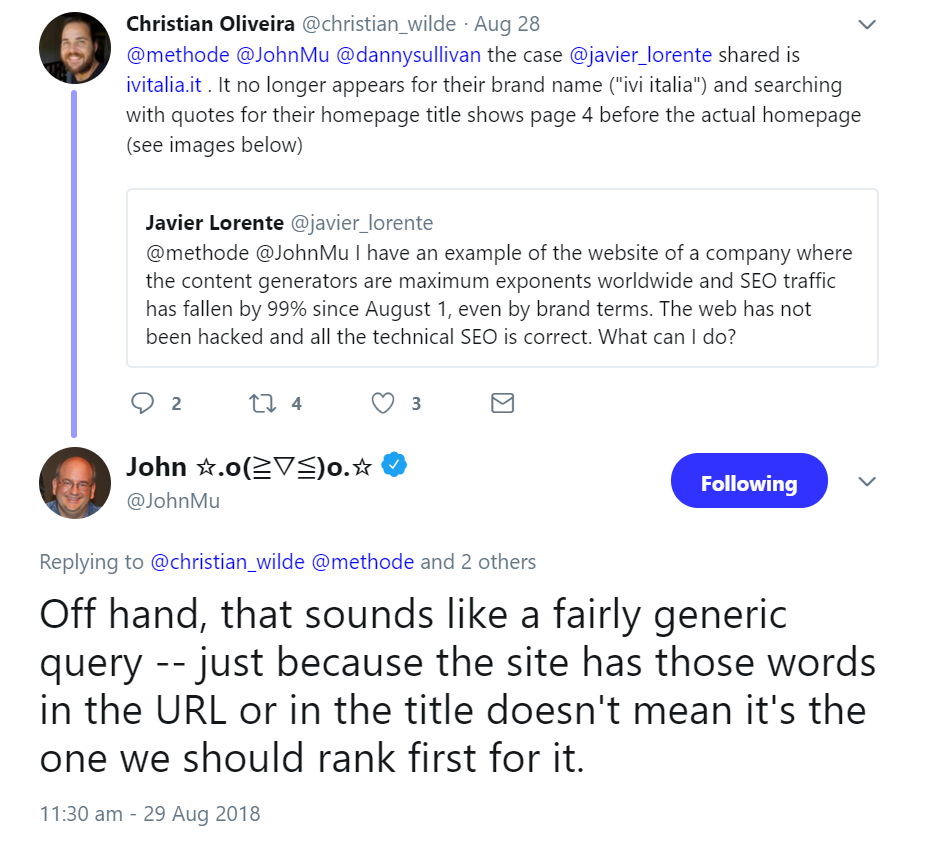The height and width of the screenshot is (841, 928).
Task: Click the @javier_lorente mention link
Action: click(642, 54)
